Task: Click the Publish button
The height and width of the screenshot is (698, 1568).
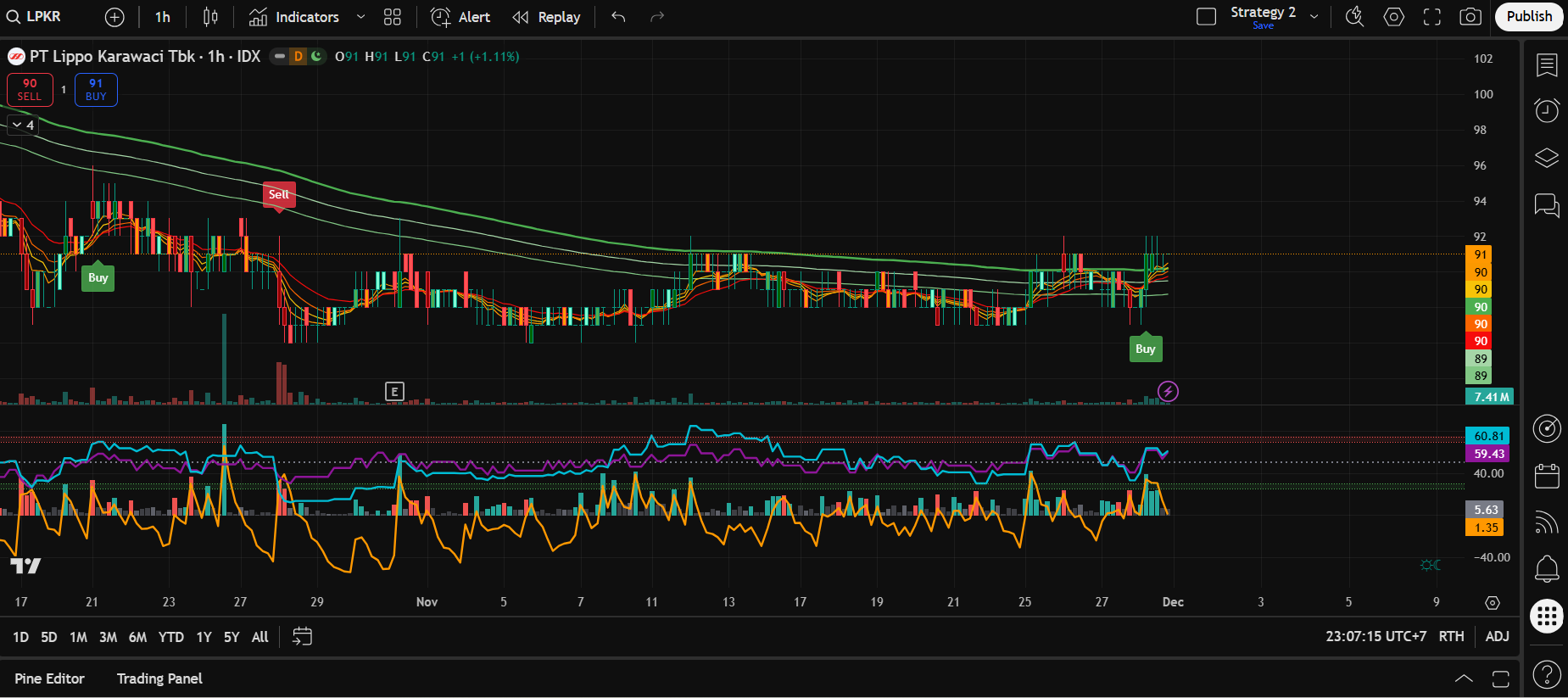Action: point(1529,17)
